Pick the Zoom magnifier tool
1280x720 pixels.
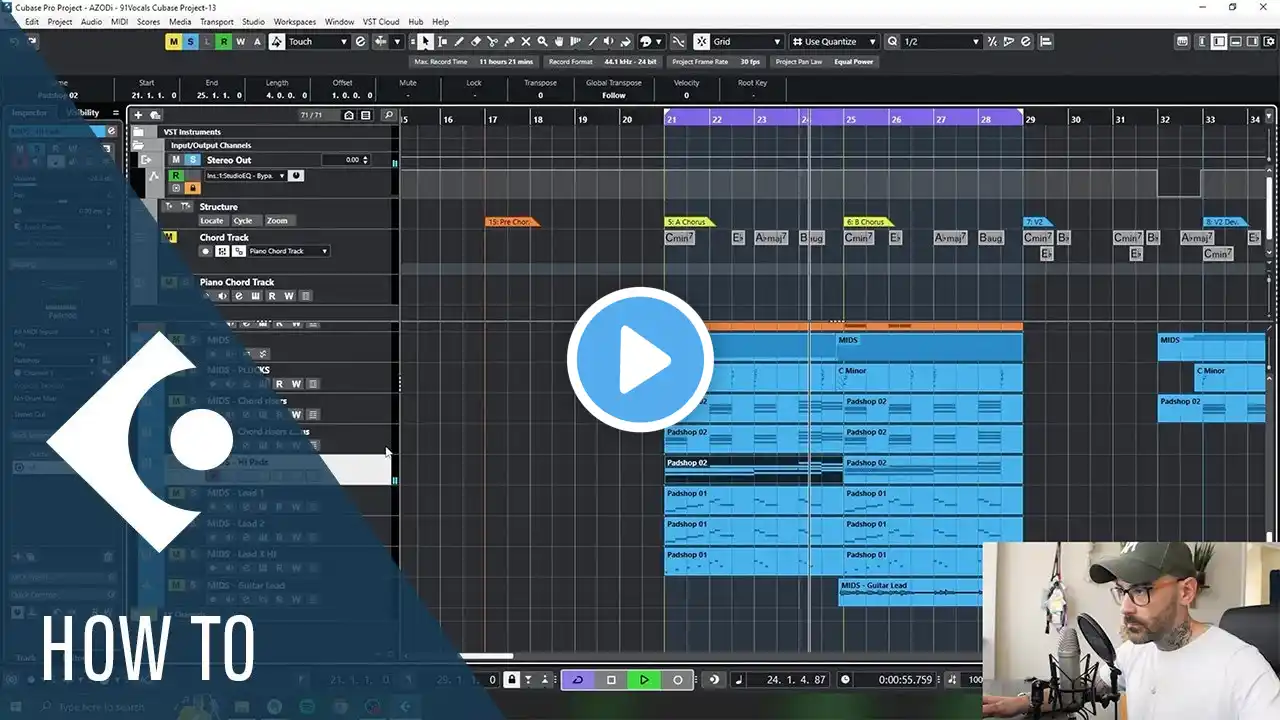pyautogui.click(x=542, y=42)
